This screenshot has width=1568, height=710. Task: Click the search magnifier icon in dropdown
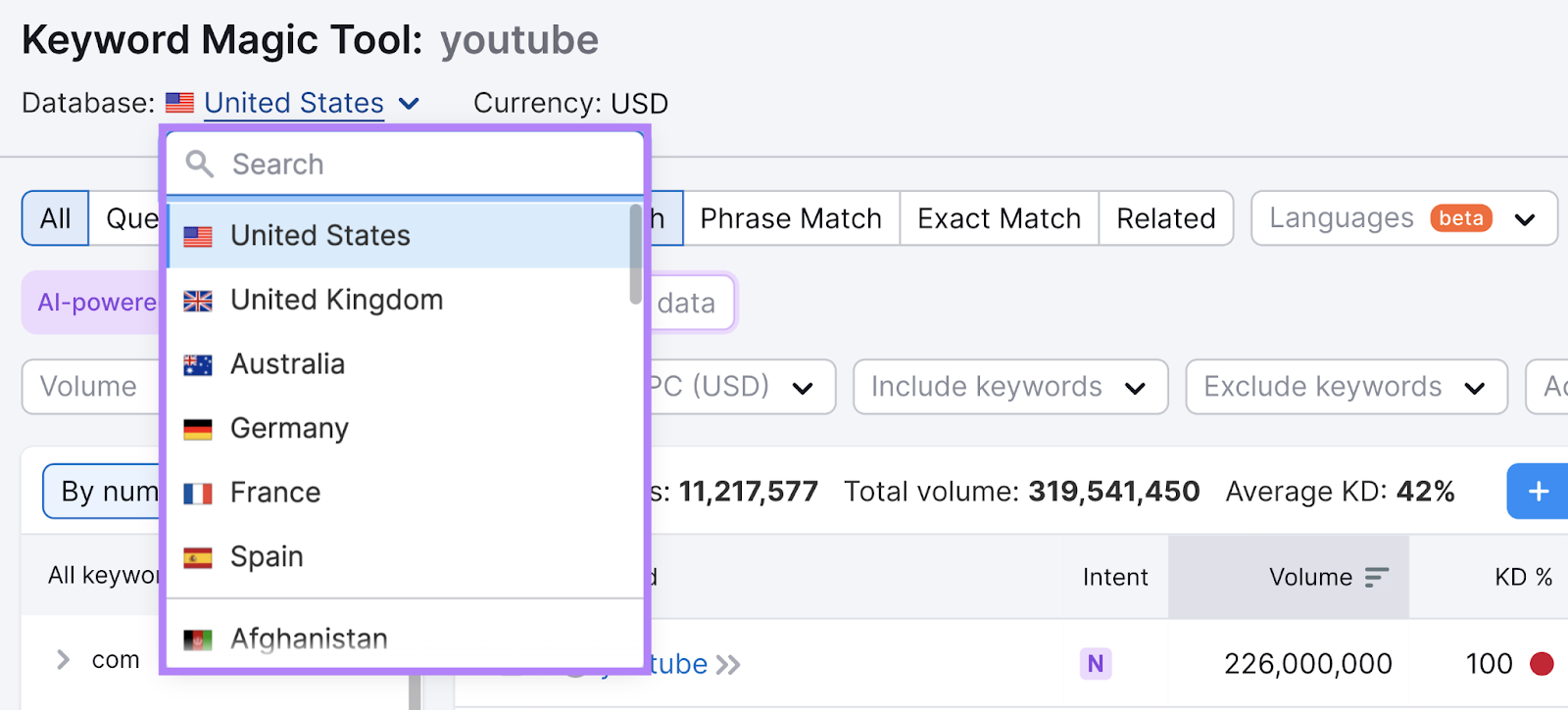pyautogui.click(x=200, y=164)
